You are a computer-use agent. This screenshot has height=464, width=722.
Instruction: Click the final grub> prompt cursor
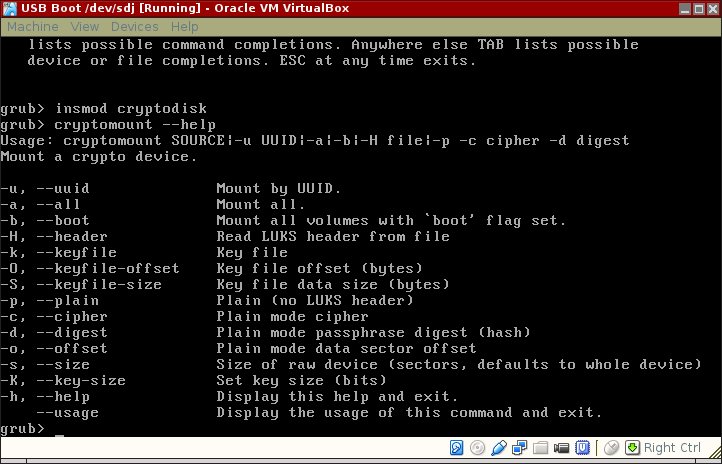59,434
